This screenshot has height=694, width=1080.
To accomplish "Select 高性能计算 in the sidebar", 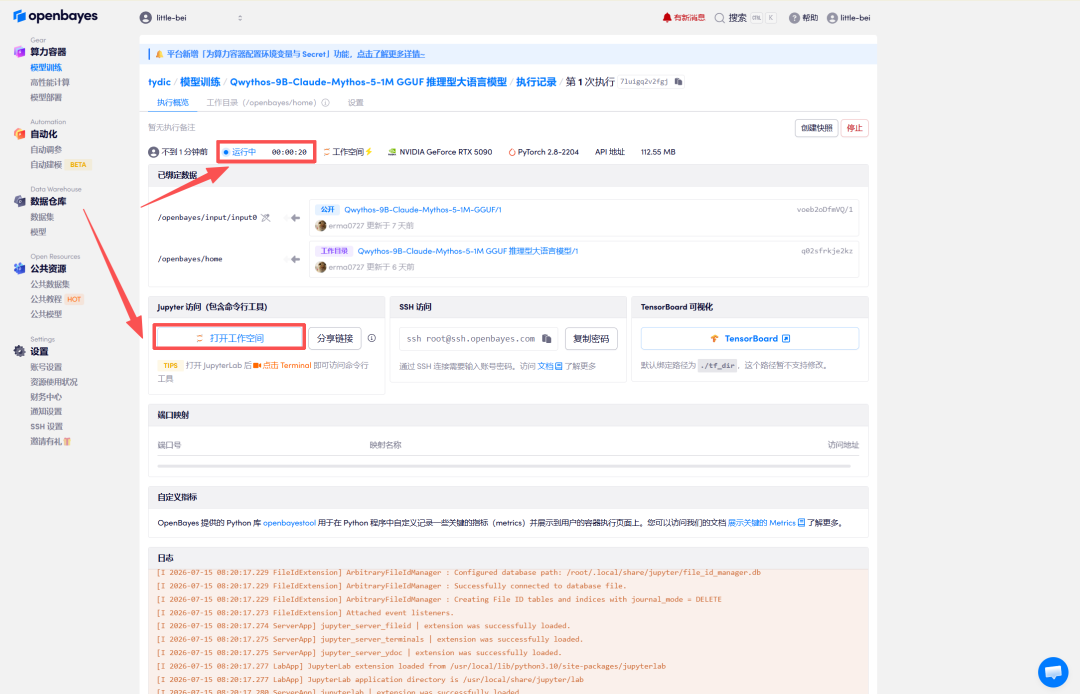I will [50, 83].
